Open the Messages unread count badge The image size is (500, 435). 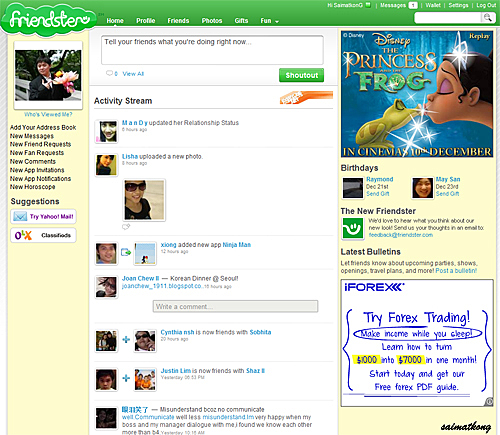(x=413, y=5)
